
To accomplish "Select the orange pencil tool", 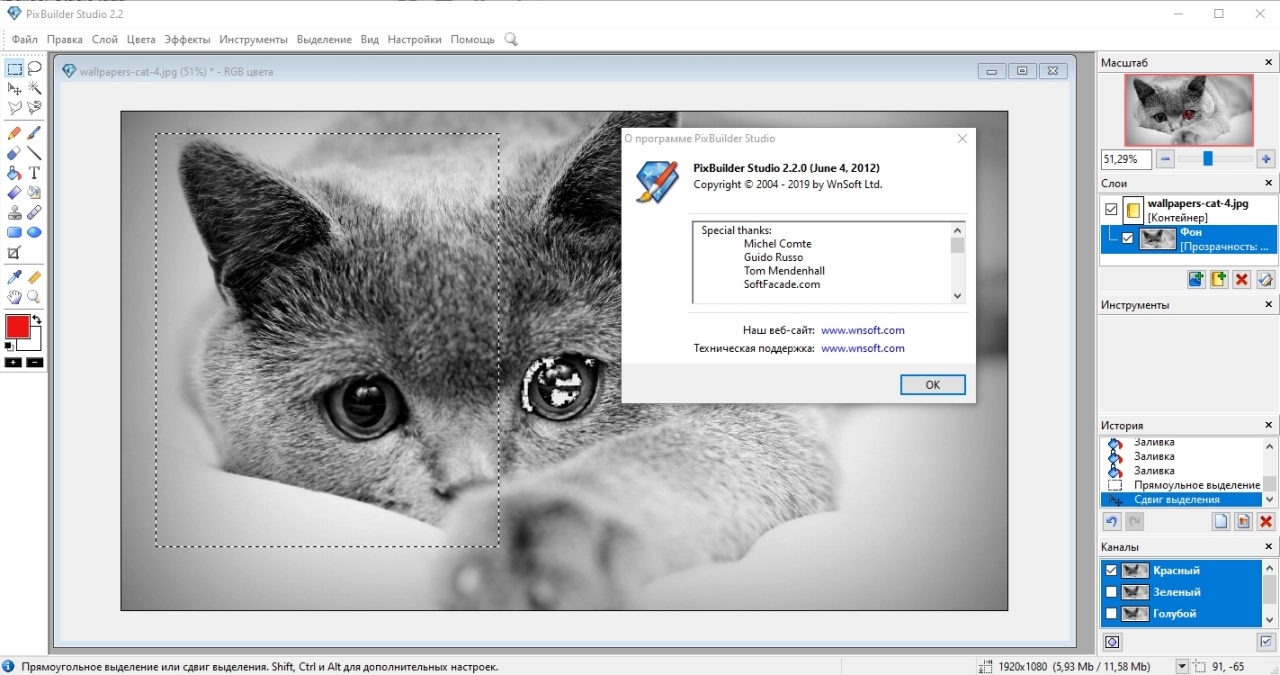I will [14, 133].
